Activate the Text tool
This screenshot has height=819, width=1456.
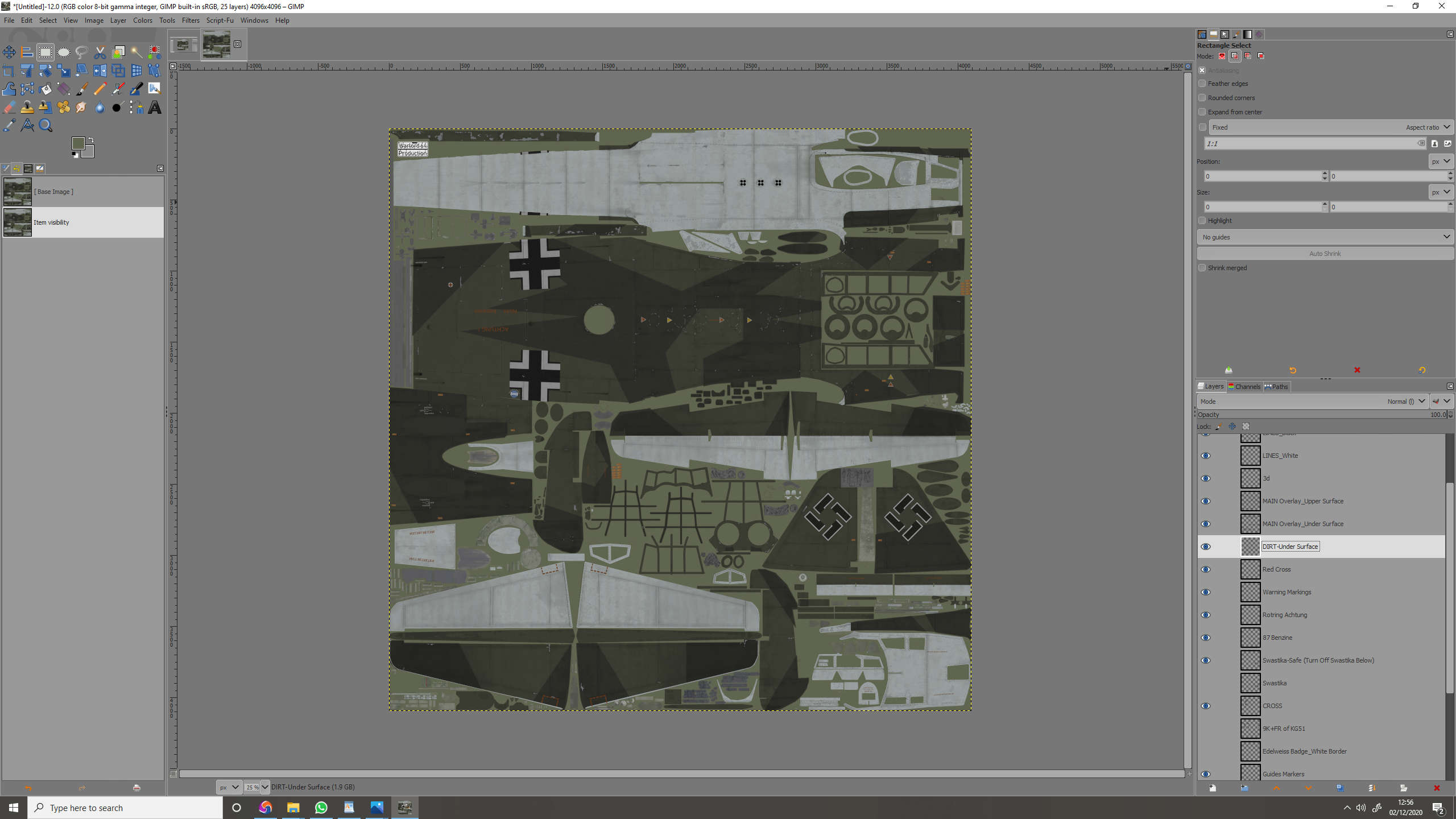pyautogui.click(x=155, y=107)
